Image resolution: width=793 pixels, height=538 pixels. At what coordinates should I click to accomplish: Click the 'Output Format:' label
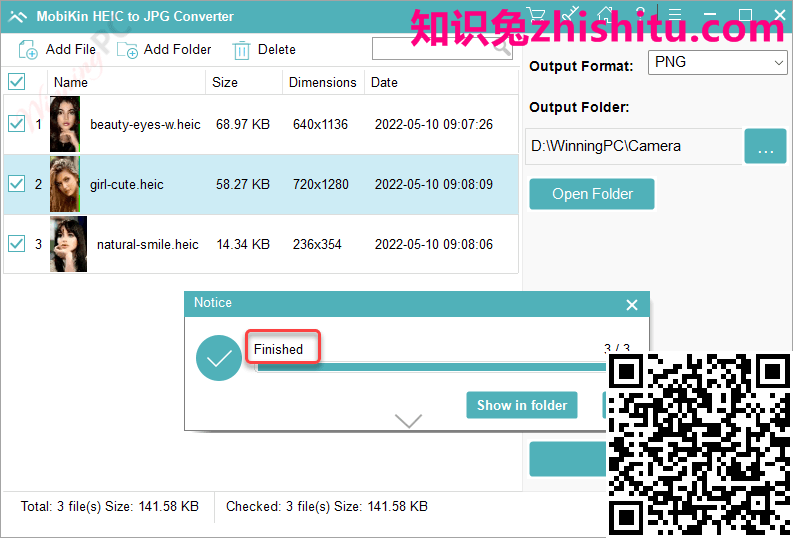pyautogui.click(x=581, y=66)
